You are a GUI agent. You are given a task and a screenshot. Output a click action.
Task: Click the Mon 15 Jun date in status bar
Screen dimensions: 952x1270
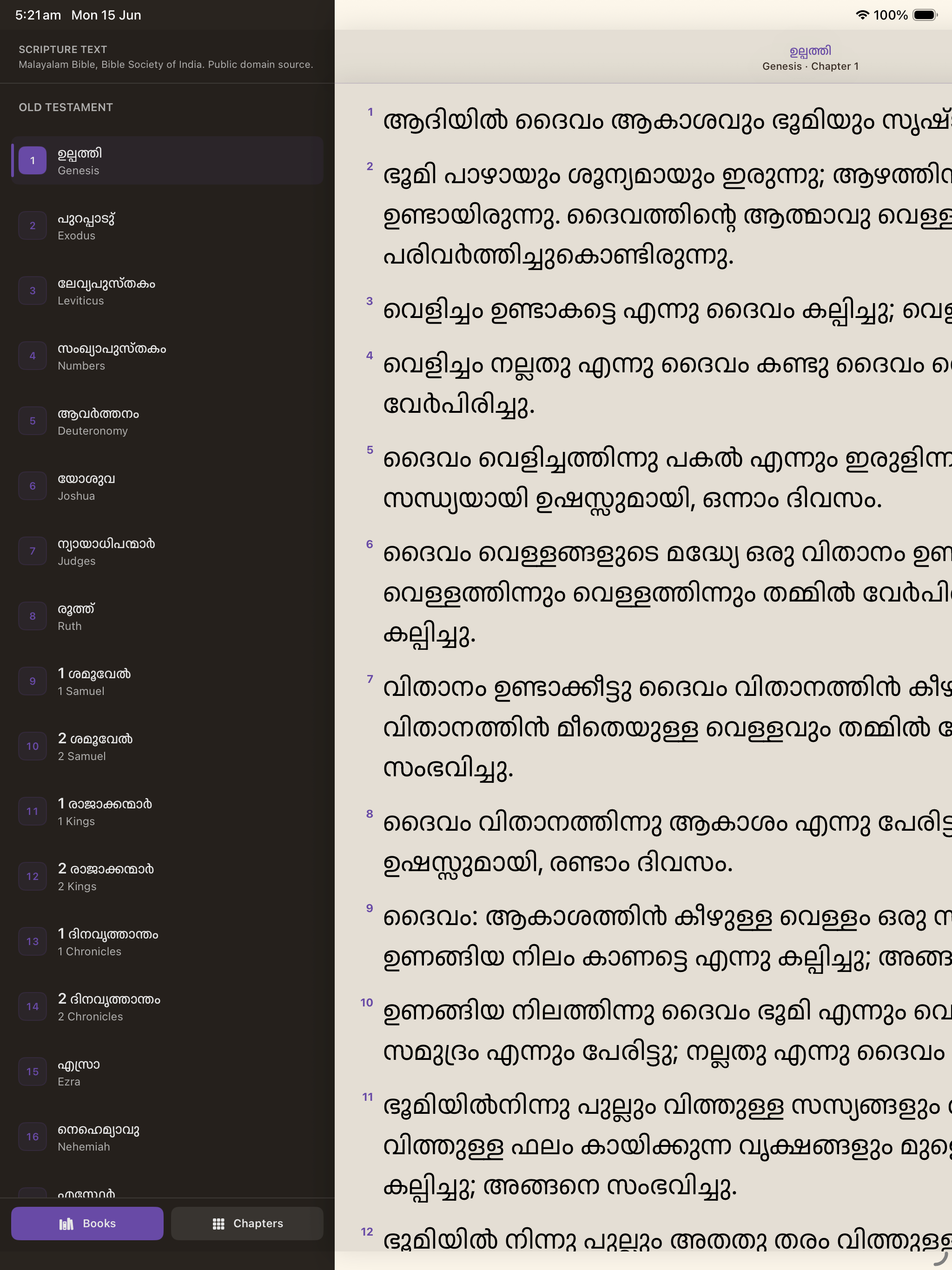coord(106,15)
